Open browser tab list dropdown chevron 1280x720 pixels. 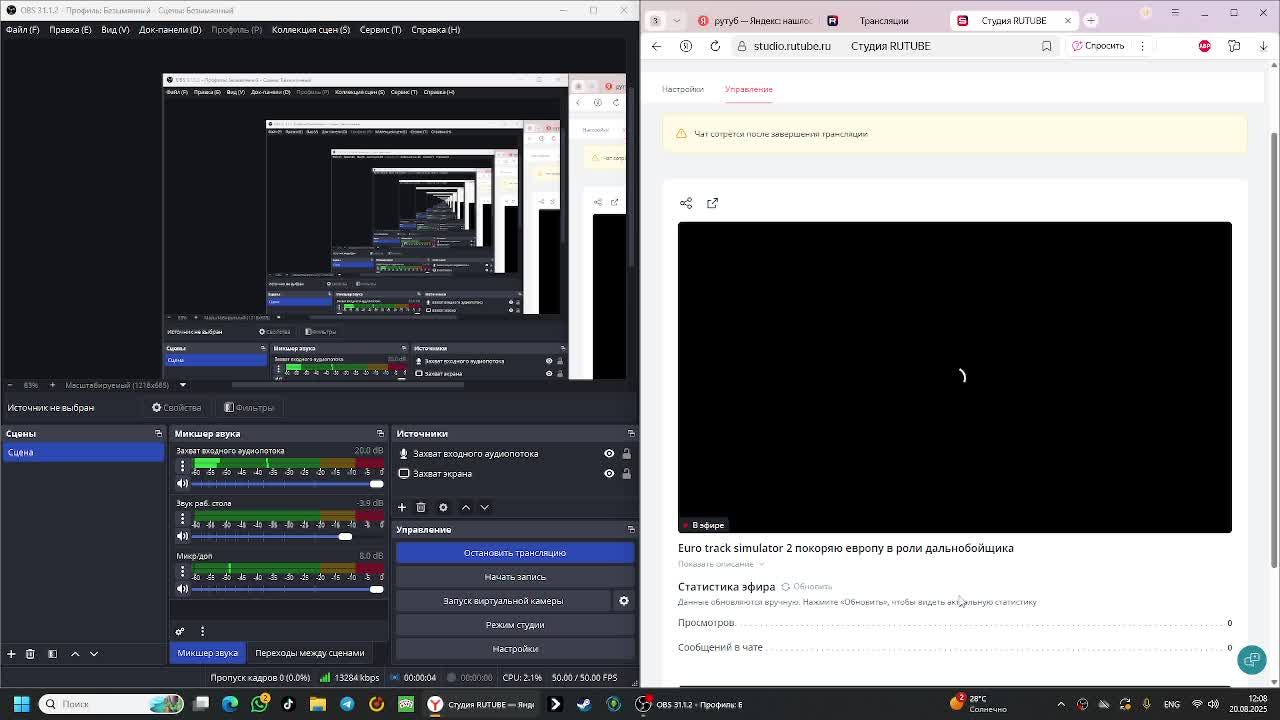[x=677, y=20]
